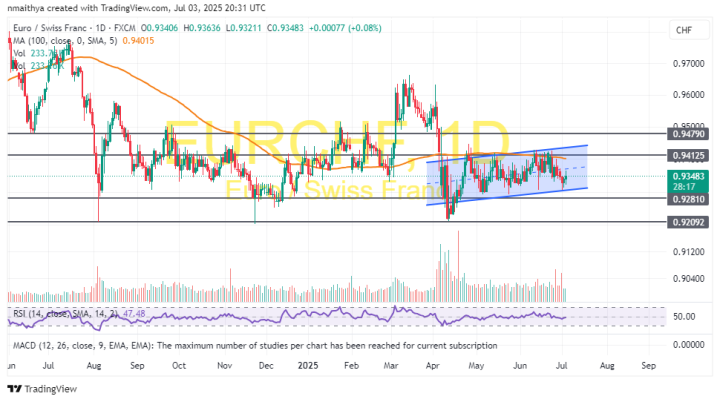Click the MA 100 indicator legend

point(65,41)
